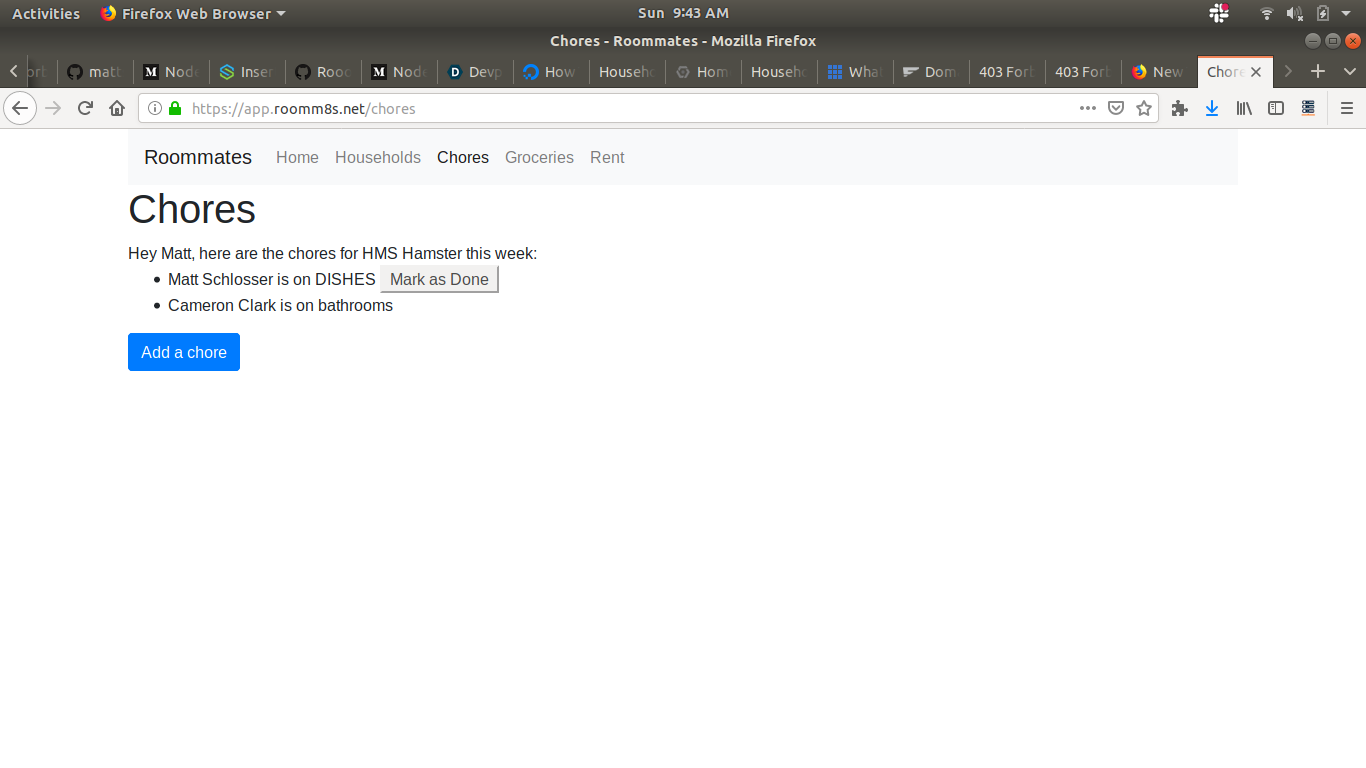Switch to the 'How' tab

pos(551,72)
